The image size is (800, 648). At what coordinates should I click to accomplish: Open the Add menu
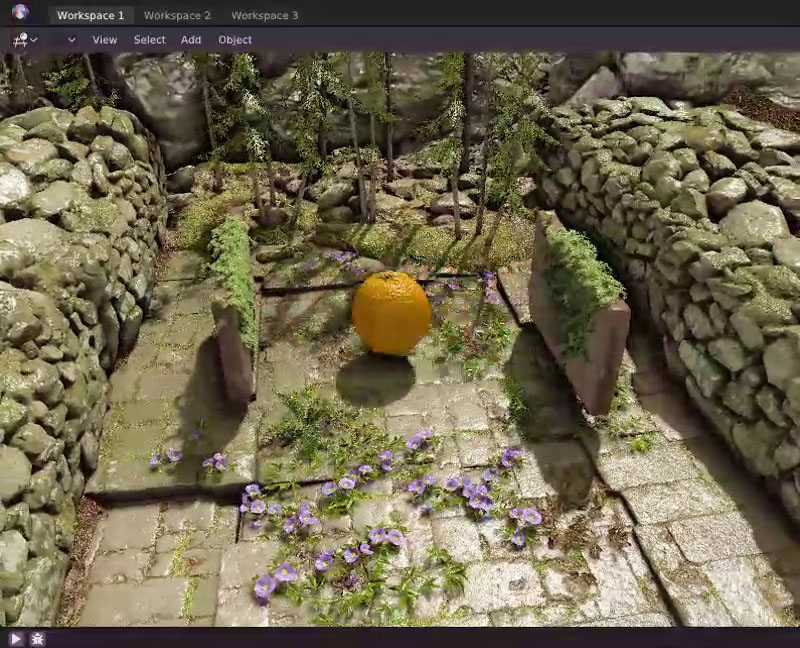[191, 40]
